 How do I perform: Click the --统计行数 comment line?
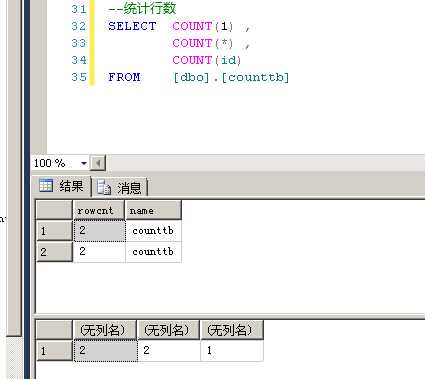click(x=142, y=9)
